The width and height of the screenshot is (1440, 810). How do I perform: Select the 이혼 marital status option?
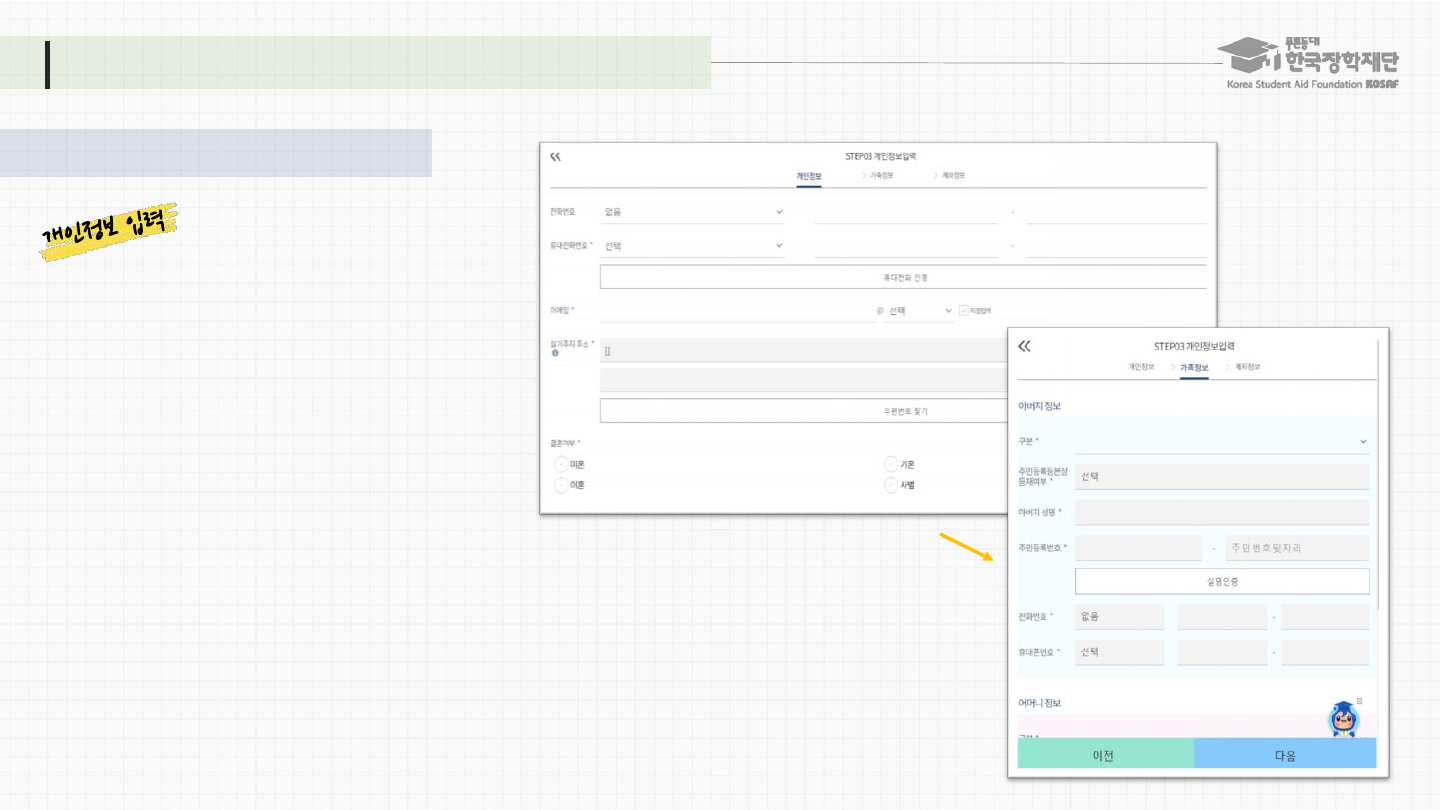point(561,485)
